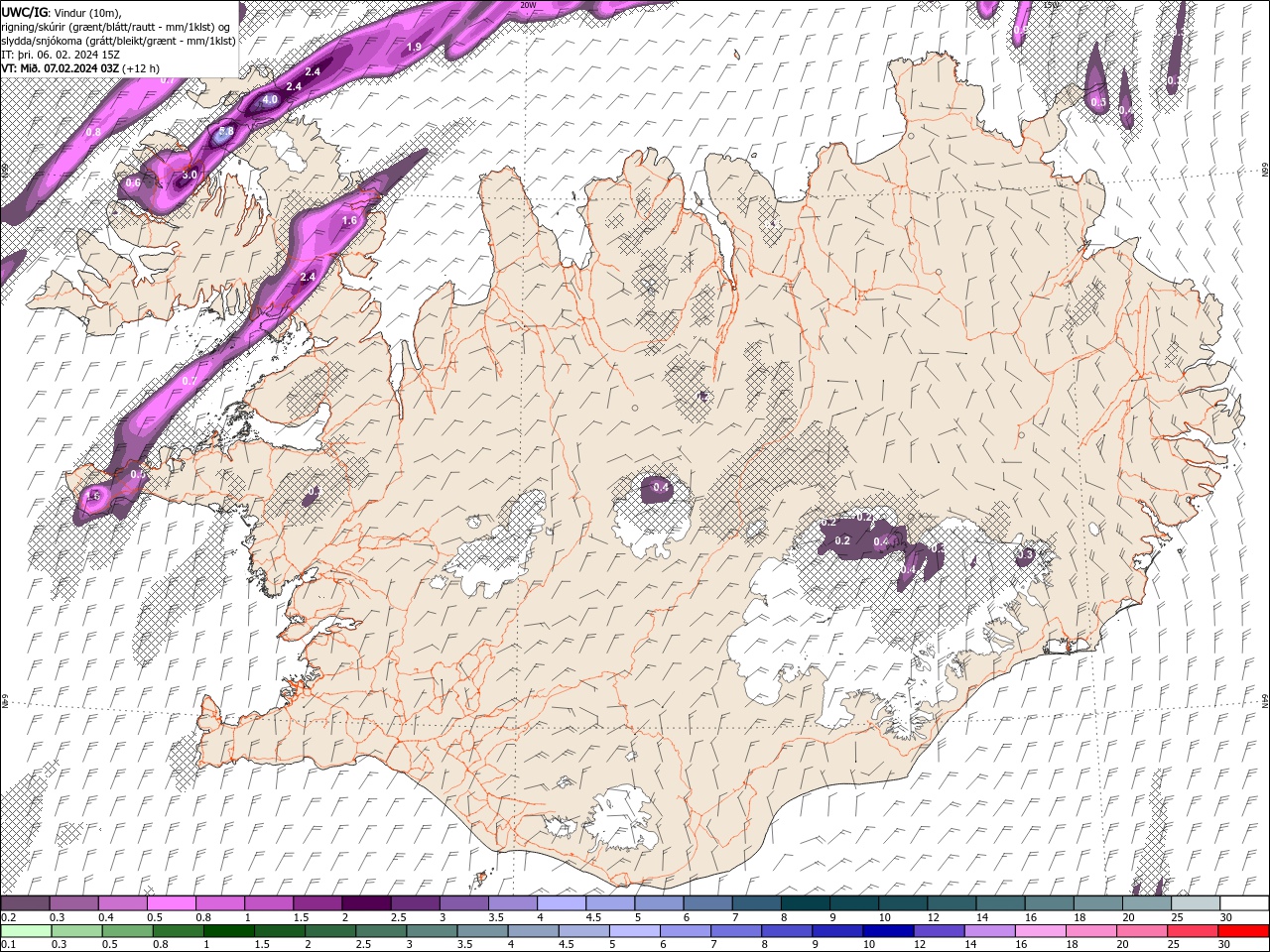Click the 'rigning/skúrir' legend description line
The height and width of the screenshot is (952, 1270).
[117, 26]
